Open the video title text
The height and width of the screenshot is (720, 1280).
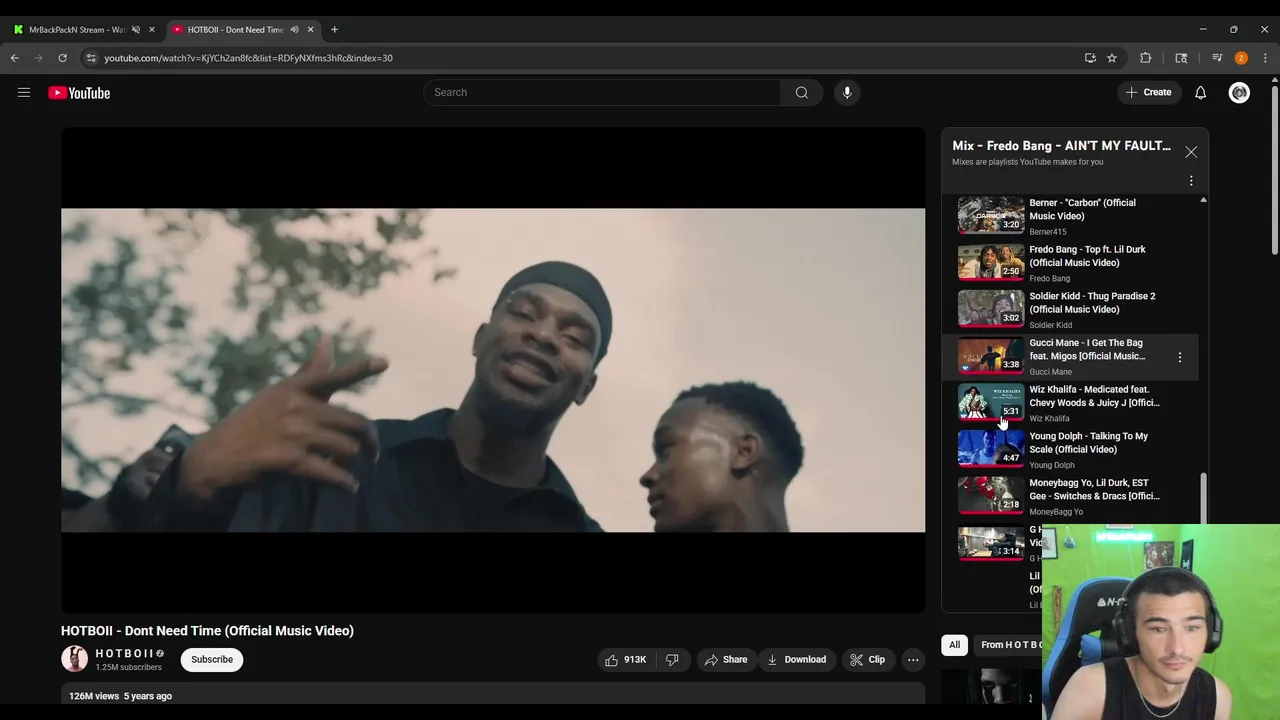click(x=207, y=631)
